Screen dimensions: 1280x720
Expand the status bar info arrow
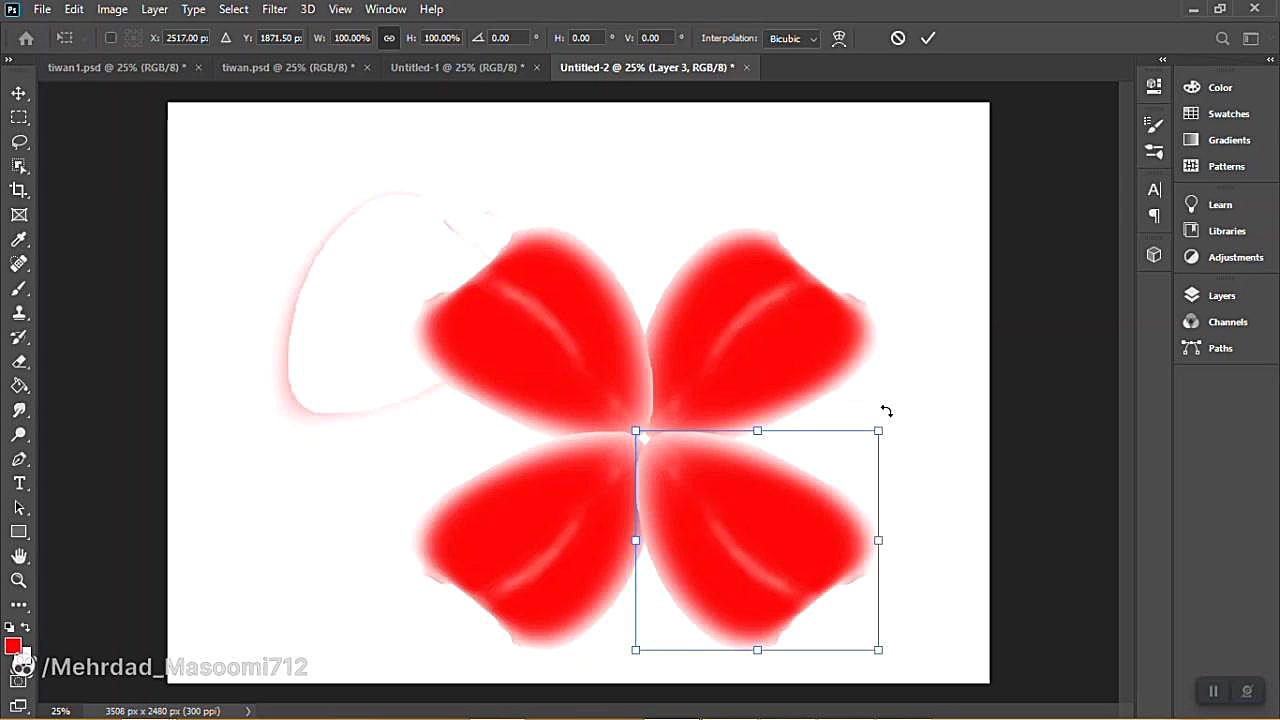click(x=248, y=711)
